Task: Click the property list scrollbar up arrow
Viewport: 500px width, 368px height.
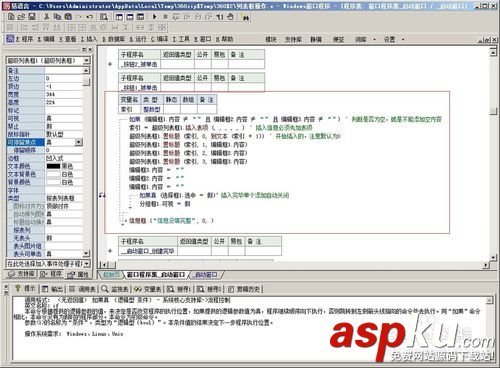Action: tap(86, 71)
